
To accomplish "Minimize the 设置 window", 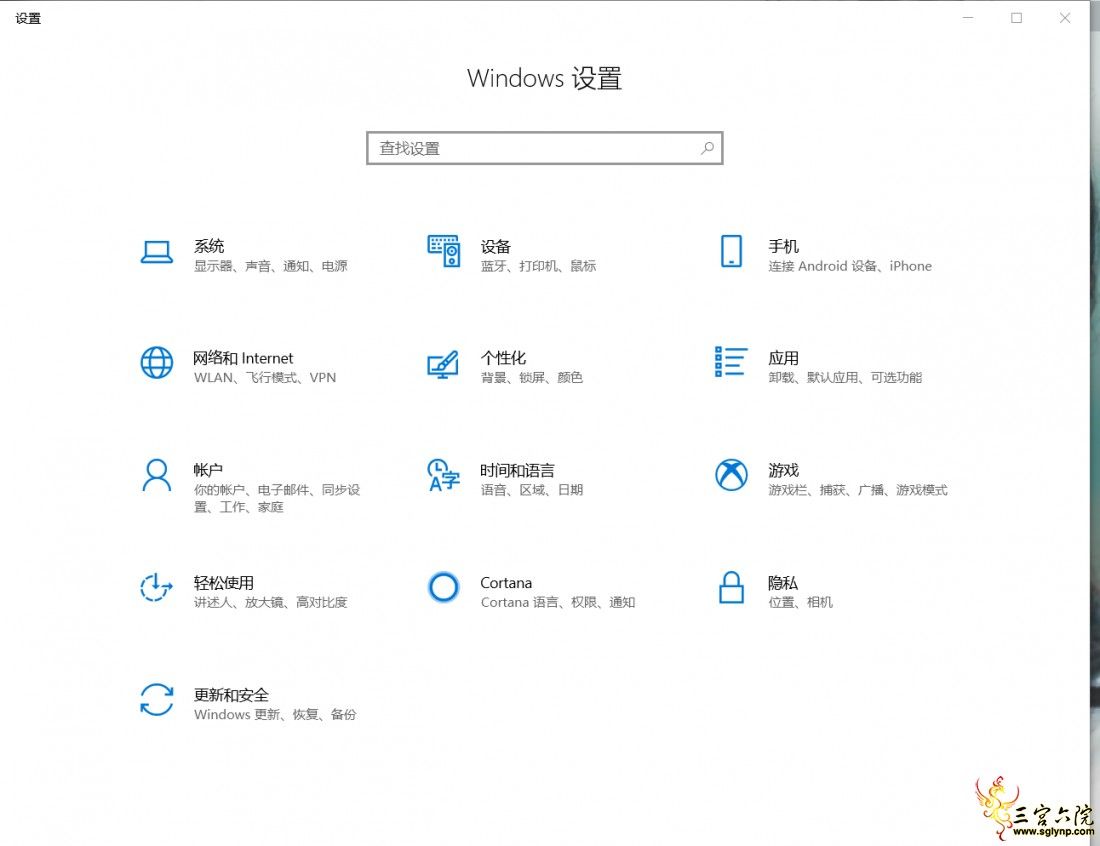I will point(968,18).
